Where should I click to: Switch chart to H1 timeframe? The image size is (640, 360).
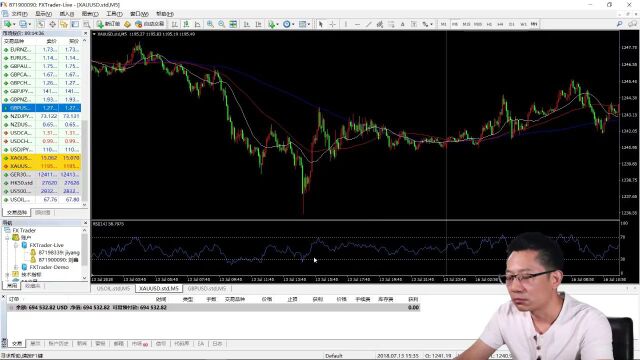point(489,24)
